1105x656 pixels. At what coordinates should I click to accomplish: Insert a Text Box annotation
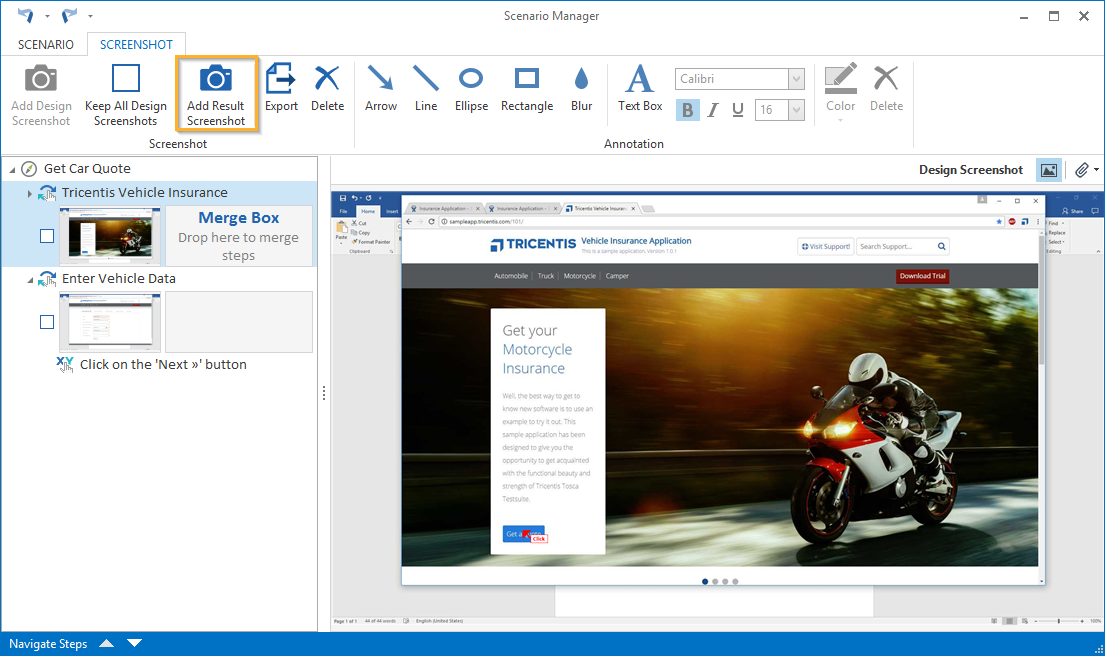tap(640, 80)
